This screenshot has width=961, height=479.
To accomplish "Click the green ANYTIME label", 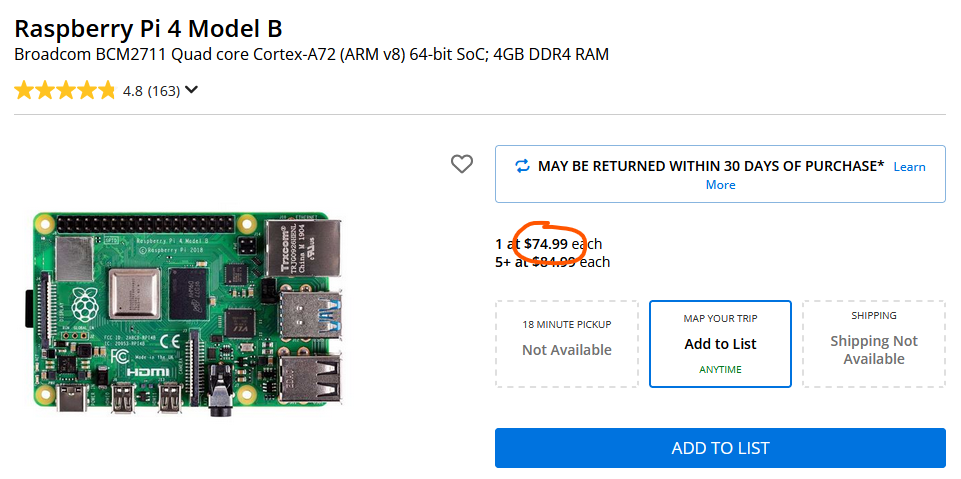I will click(x=720, y=369).
